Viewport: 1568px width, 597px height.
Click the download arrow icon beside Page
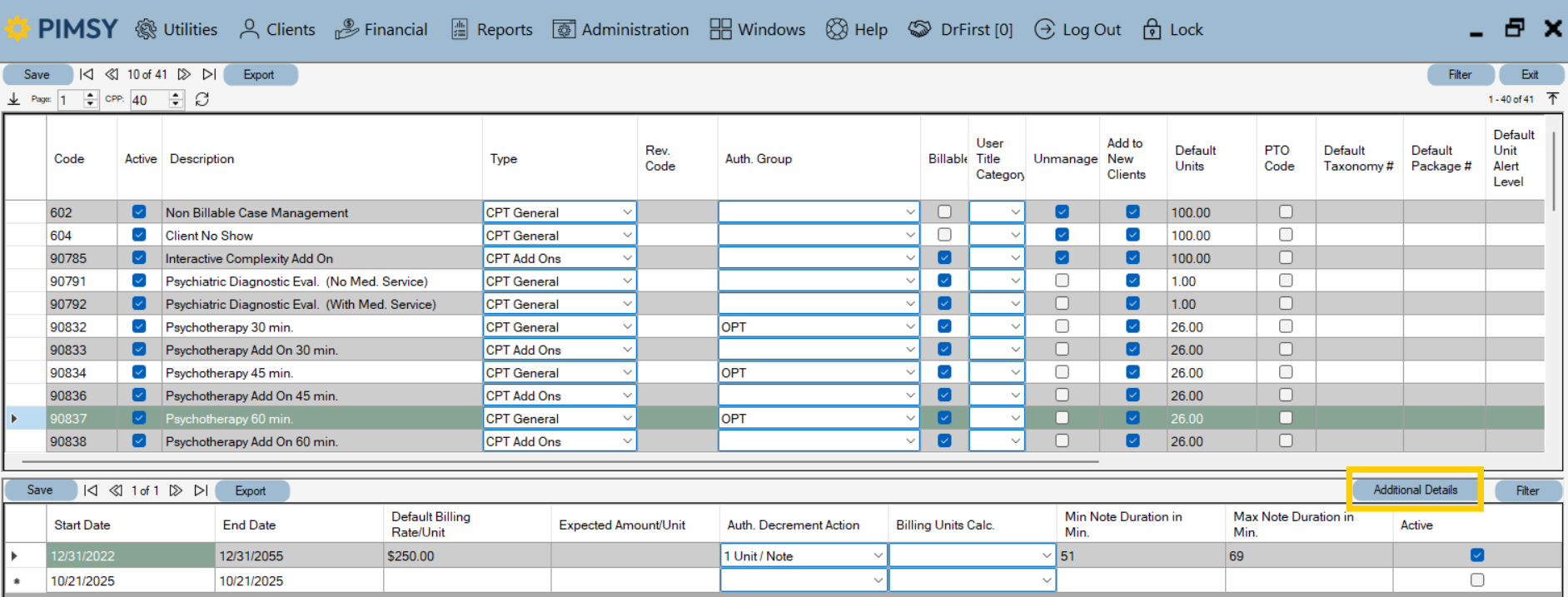[14, 100]
